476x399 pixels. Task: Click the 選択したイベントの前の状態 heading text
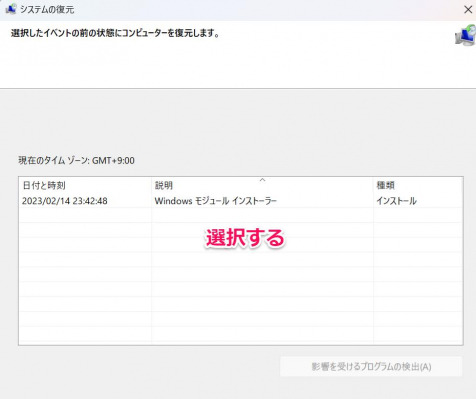[115, 33]
